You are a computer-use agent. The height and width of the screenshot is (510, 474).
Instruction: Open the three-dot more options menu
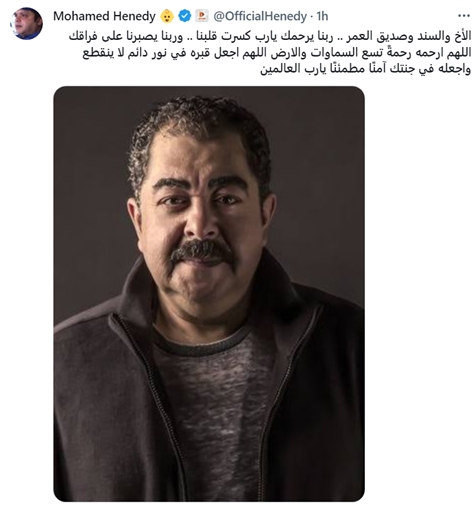tap(464, 16)
